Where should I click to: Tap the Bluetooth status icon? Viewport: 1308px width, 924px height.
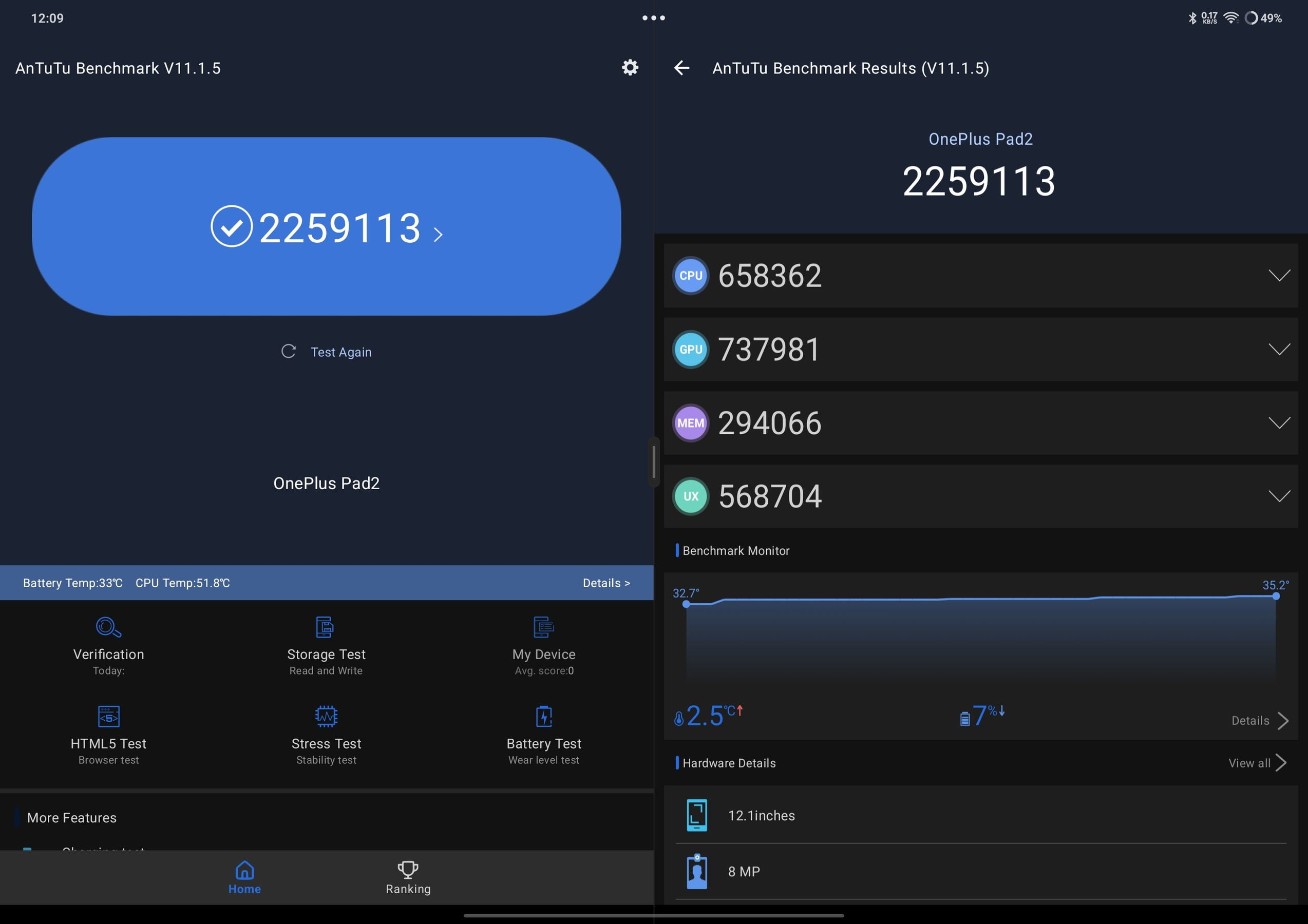(x=1192, y=18)
